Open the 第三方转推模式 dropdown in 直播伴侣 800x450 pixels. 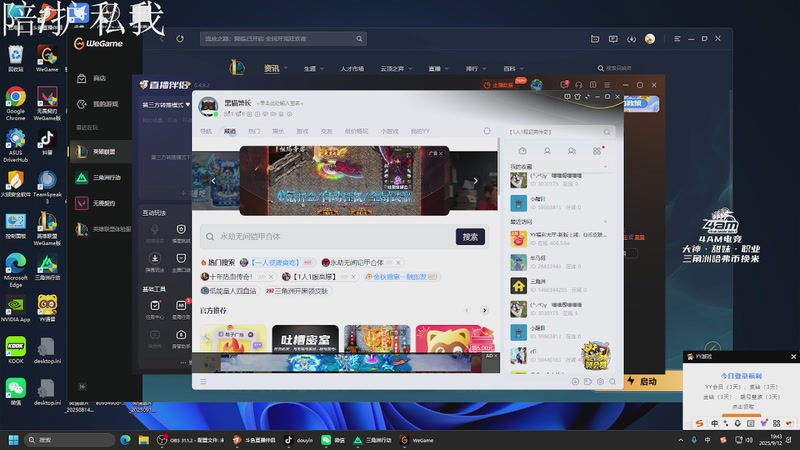166,105
